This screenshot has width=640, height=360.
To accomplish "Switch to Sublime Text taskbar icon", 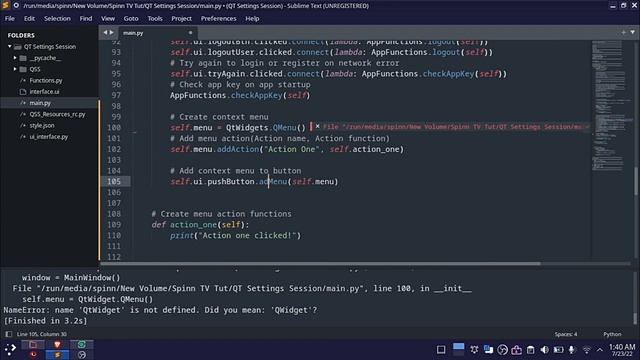I will coord(57,355).
